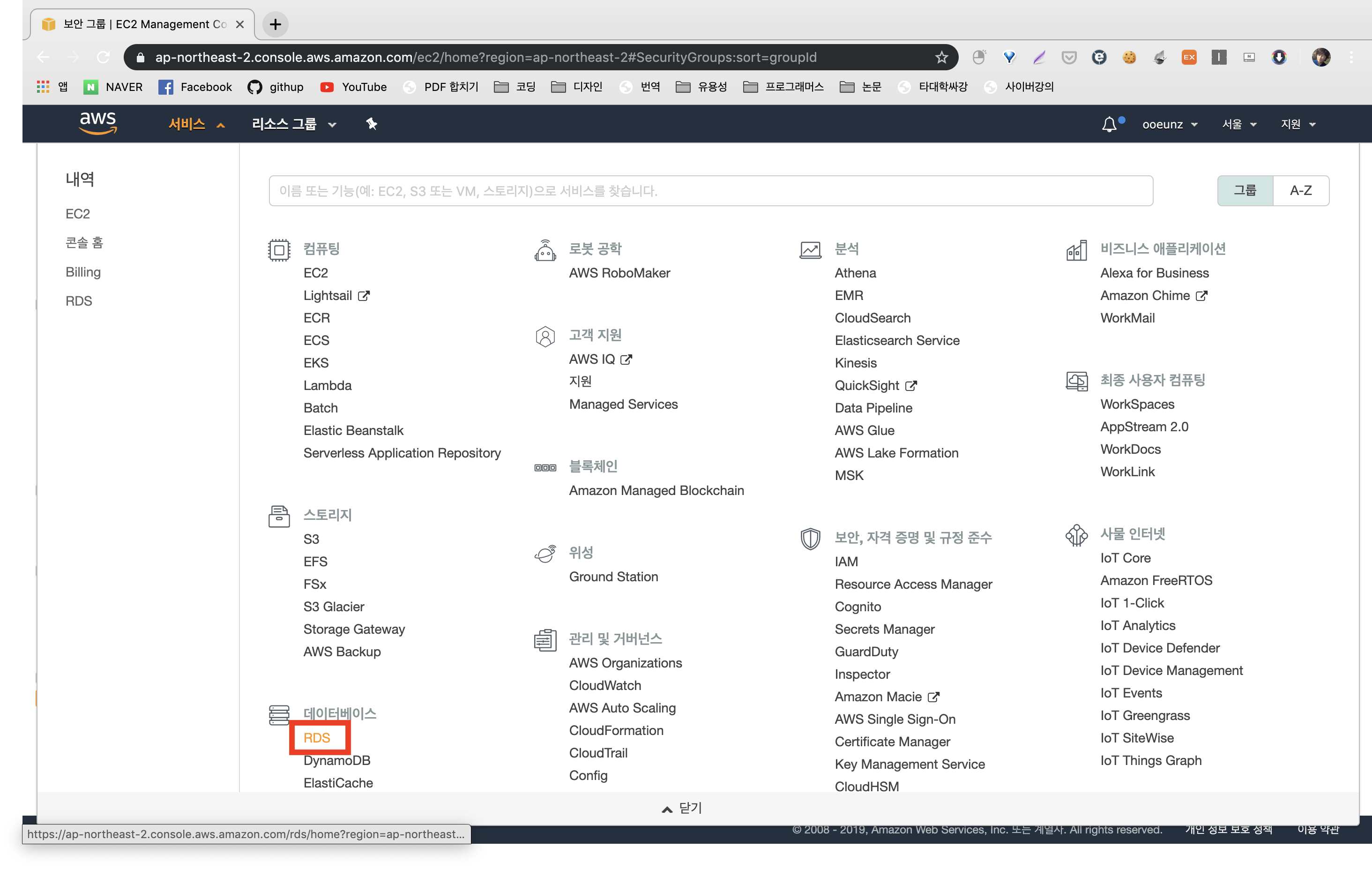Screen dimensions: 1372x870
Task: Click the pin shortcut icon in navbar
Action: click(x=372, y=124)
